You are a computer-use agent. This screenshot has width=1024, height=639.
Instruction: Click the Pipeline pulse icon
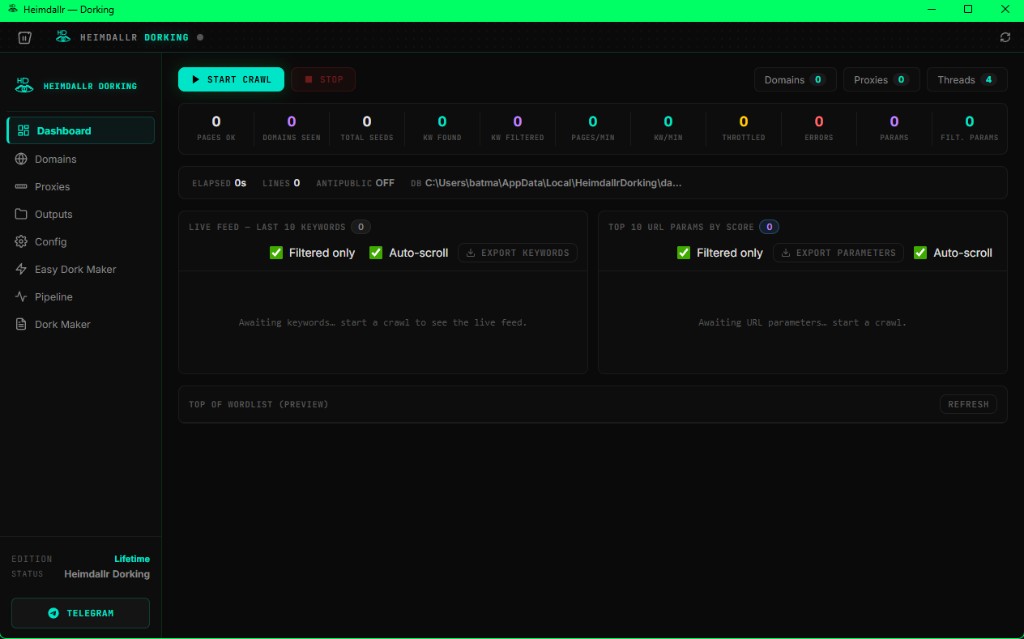tap(21, 297)
